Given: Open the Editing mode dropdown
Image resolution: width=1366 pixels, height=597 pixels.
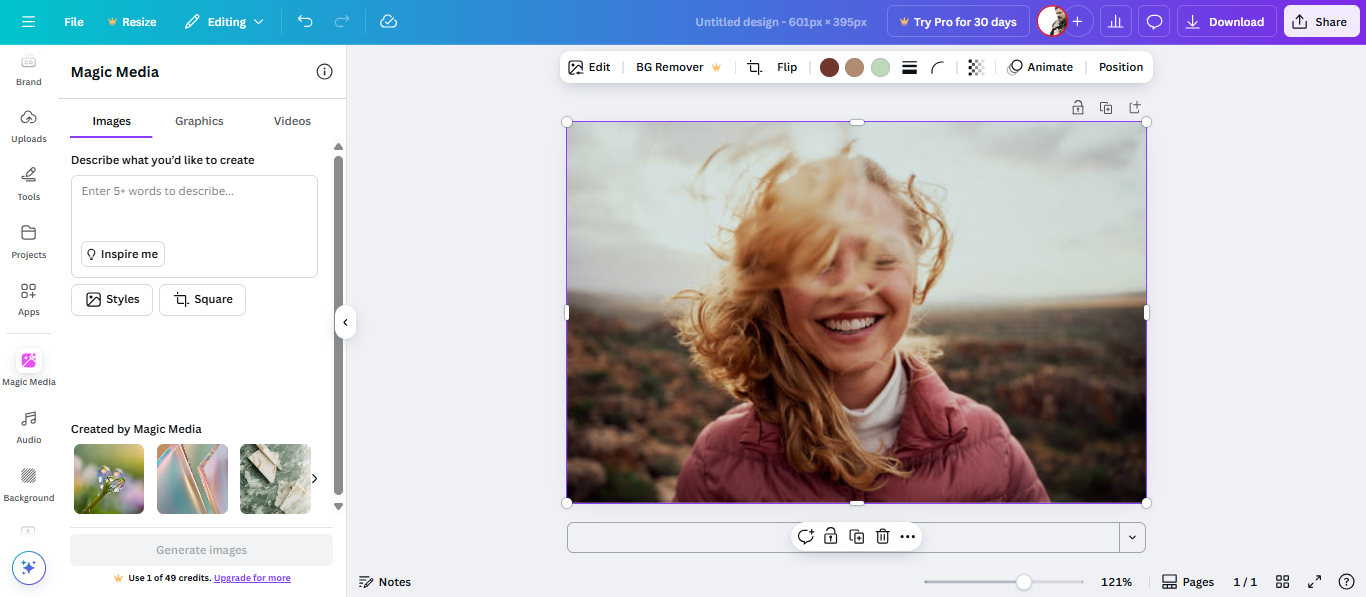Looking at the screenshot, I should [x=223, y=20].
